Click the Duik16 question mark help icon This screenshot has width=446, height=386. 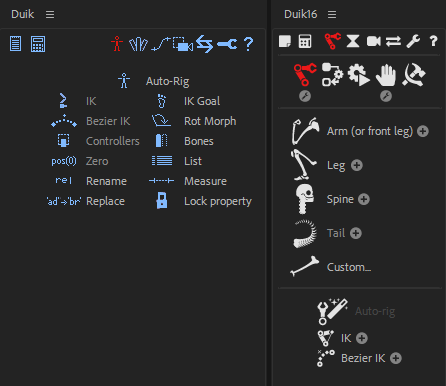tap(433, 41)
